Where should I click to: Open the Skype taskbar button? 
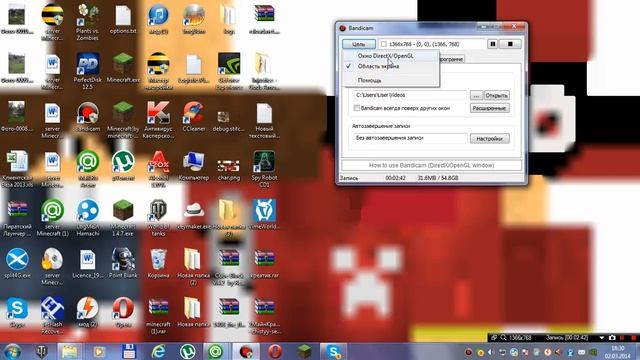tap(333, 351)
